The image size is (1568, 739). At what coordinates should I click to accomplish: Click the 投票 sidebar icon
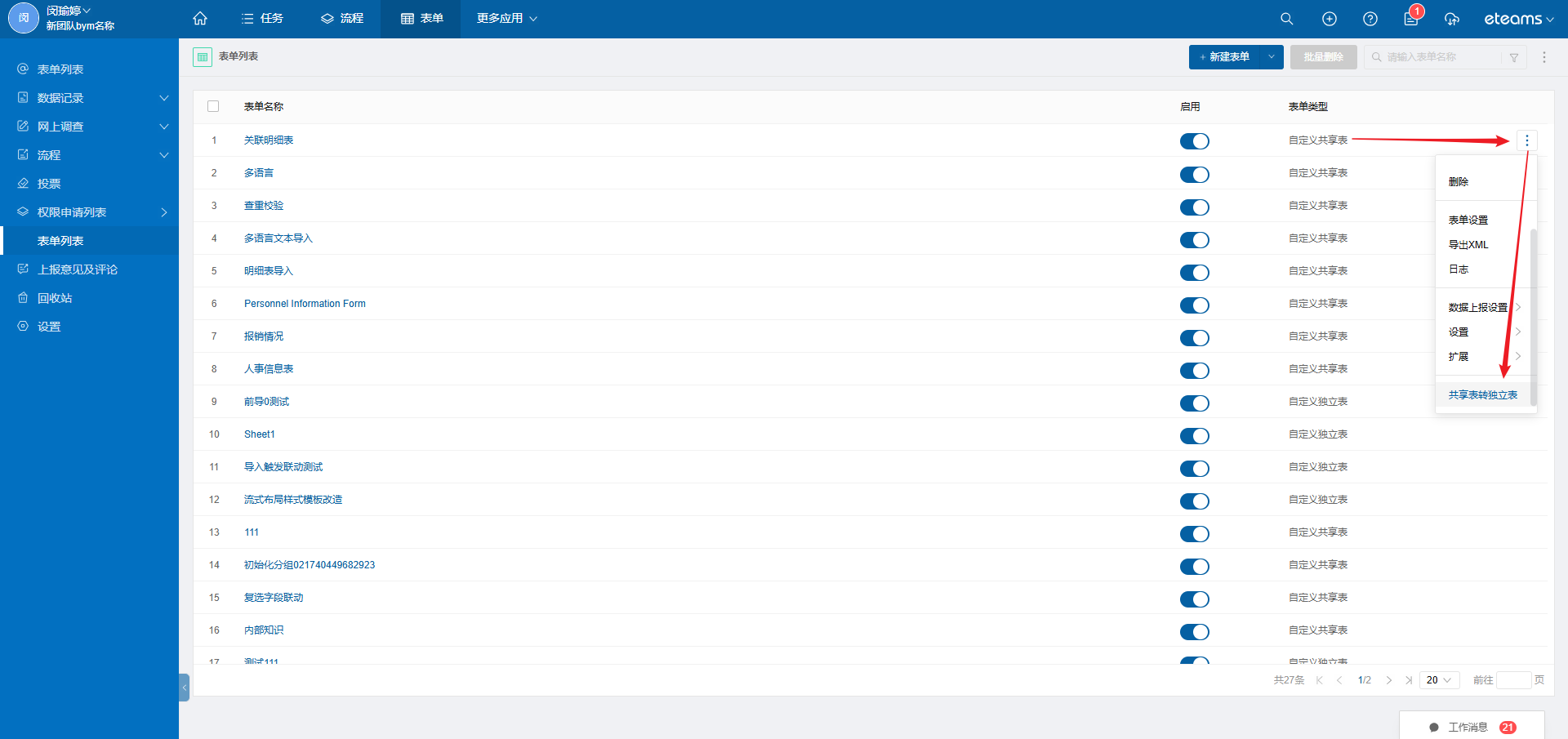23,183
